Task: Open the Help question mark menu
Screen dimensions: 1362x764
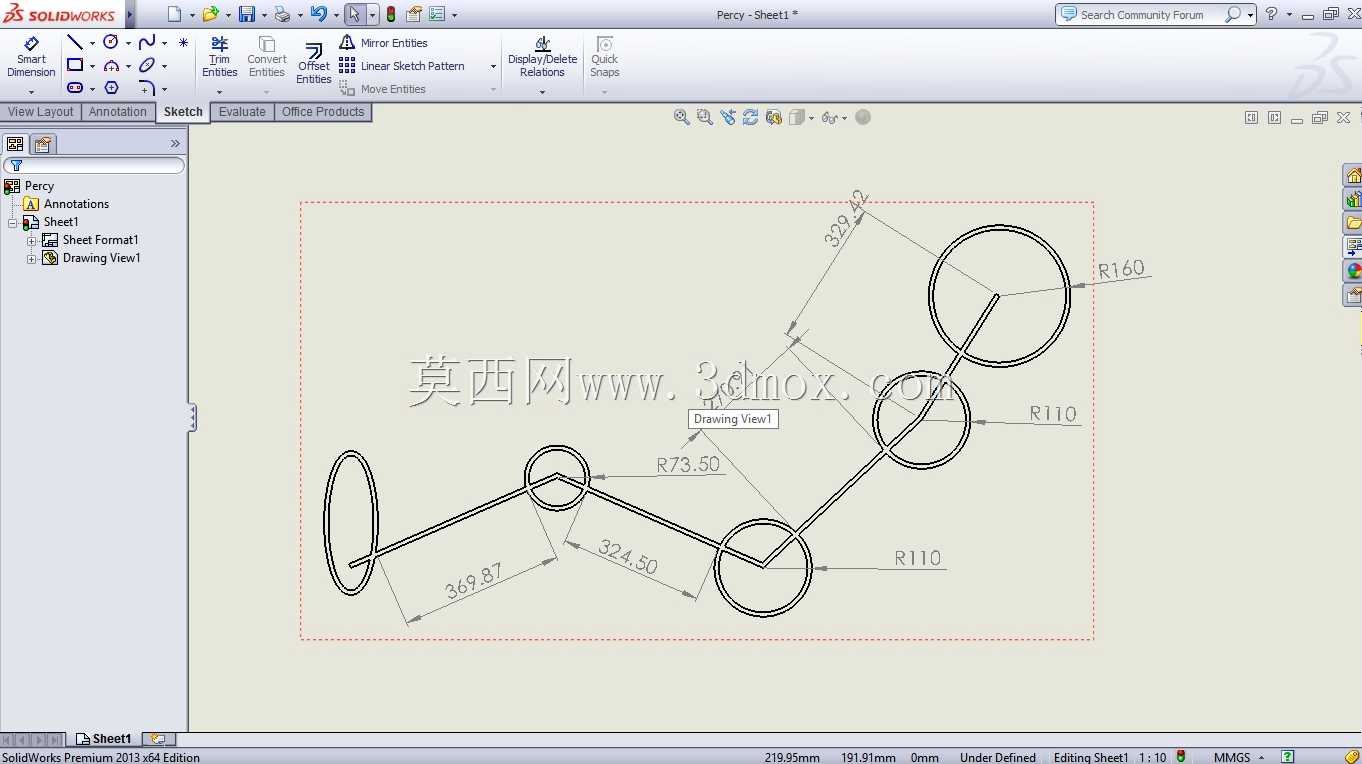Action: [x=1271, y=14]
